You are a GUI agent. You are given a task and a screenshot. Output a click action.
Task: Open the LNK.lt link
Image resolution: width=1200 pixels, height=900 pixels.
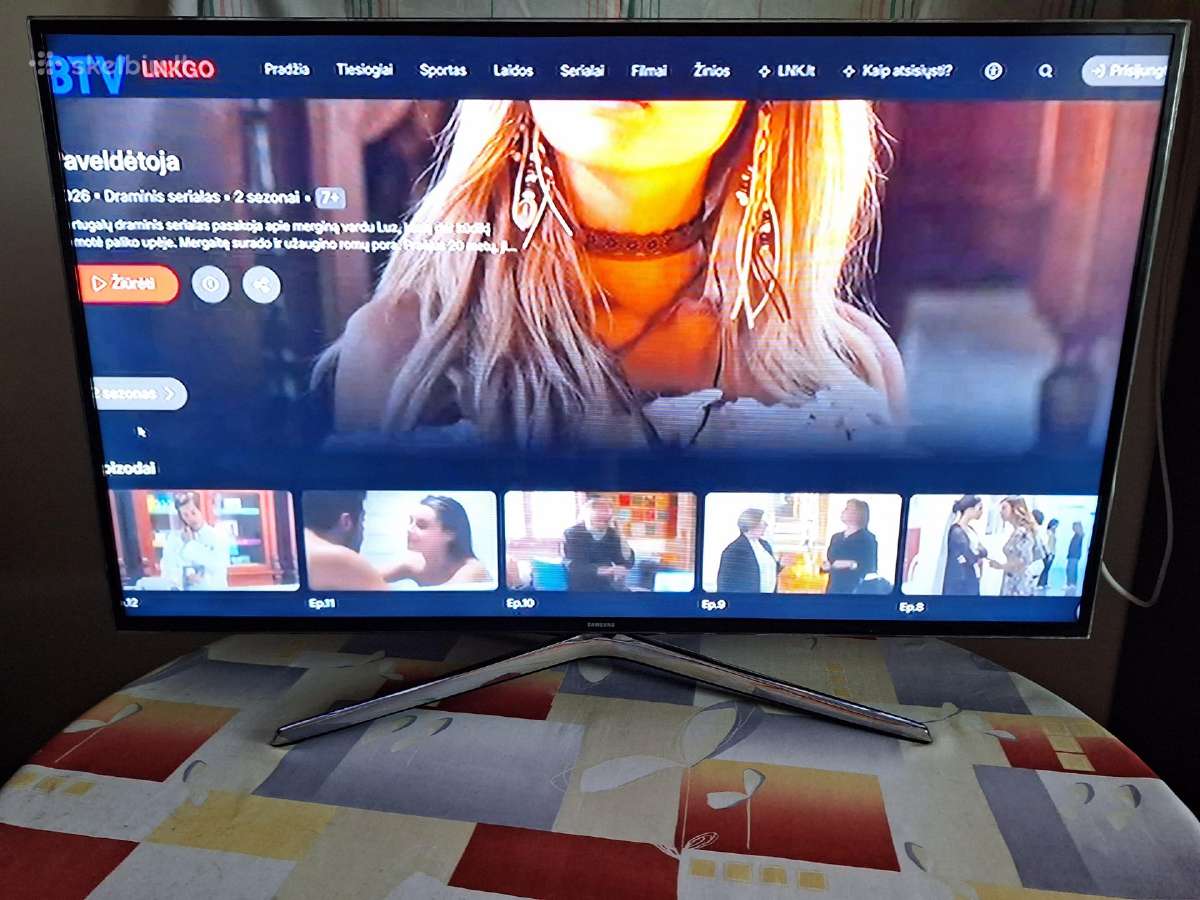pyautogui.click(x=787, y=71)
